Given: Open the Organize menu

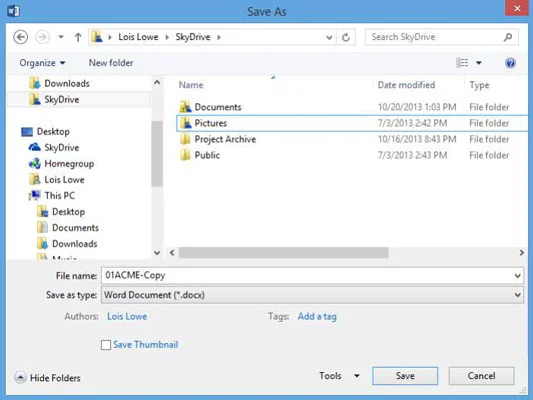Looking at the screenshot, I should tap(42, 63).
